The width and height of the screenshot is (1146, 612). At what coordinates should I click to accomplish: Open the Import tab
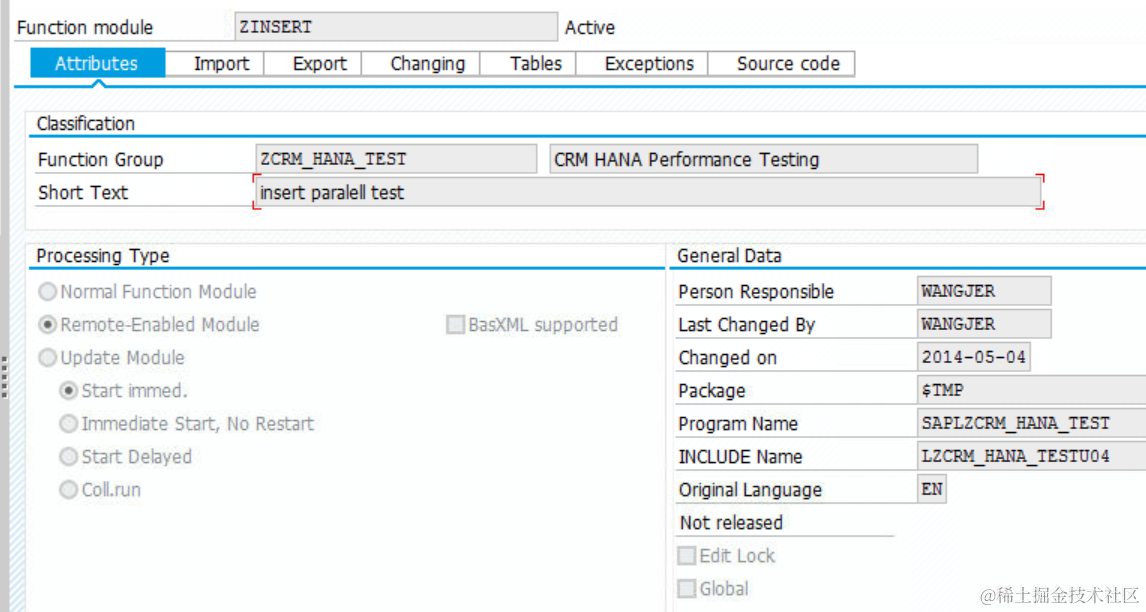pos(221,64)
